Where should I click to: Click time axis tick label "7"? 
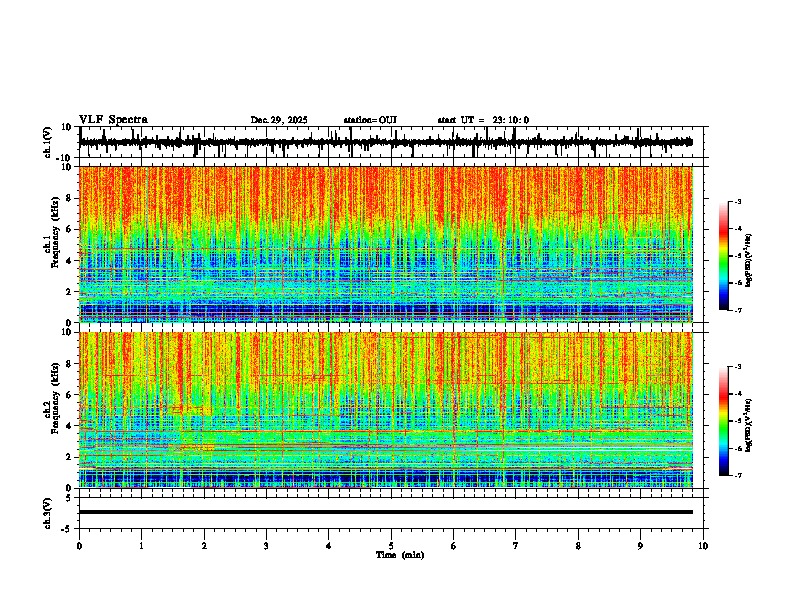[x=516, y=546]
